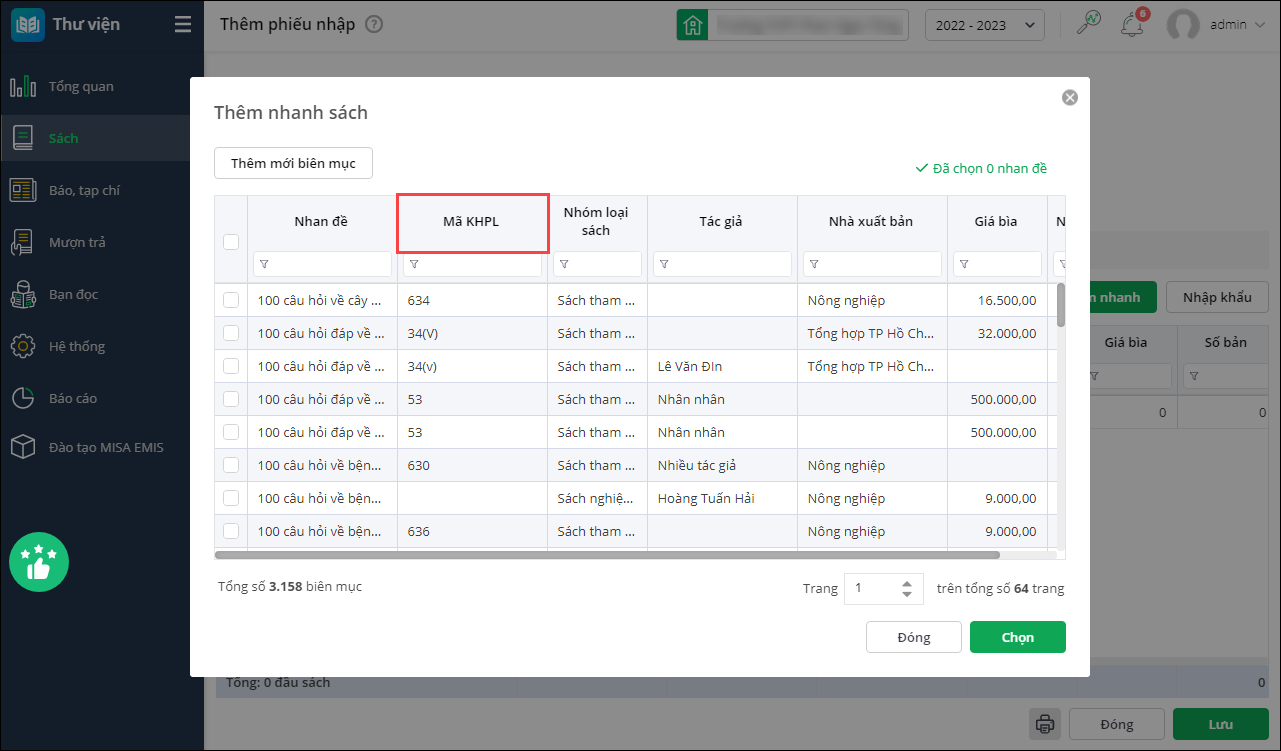
Task: Click the Nhập khẩu button behind dialog
Action: tap(1217, 297)
